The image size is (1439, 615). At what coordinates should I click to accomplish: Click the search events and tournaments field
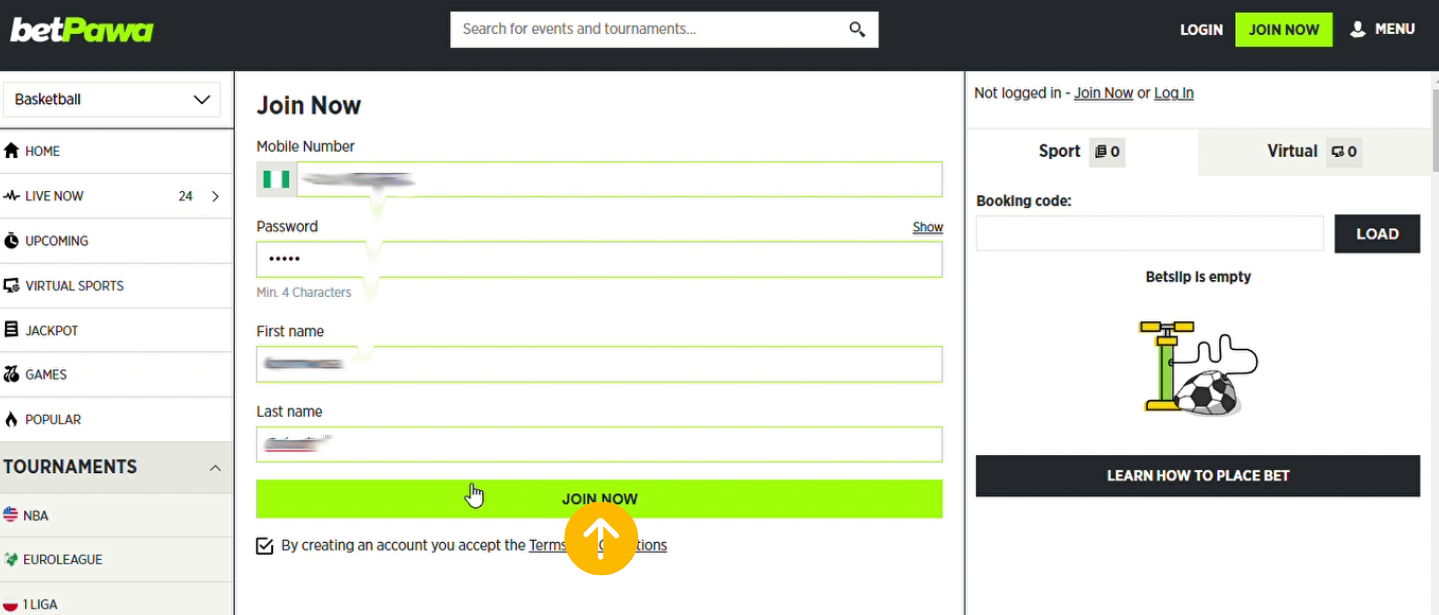(x=664, y=29)
